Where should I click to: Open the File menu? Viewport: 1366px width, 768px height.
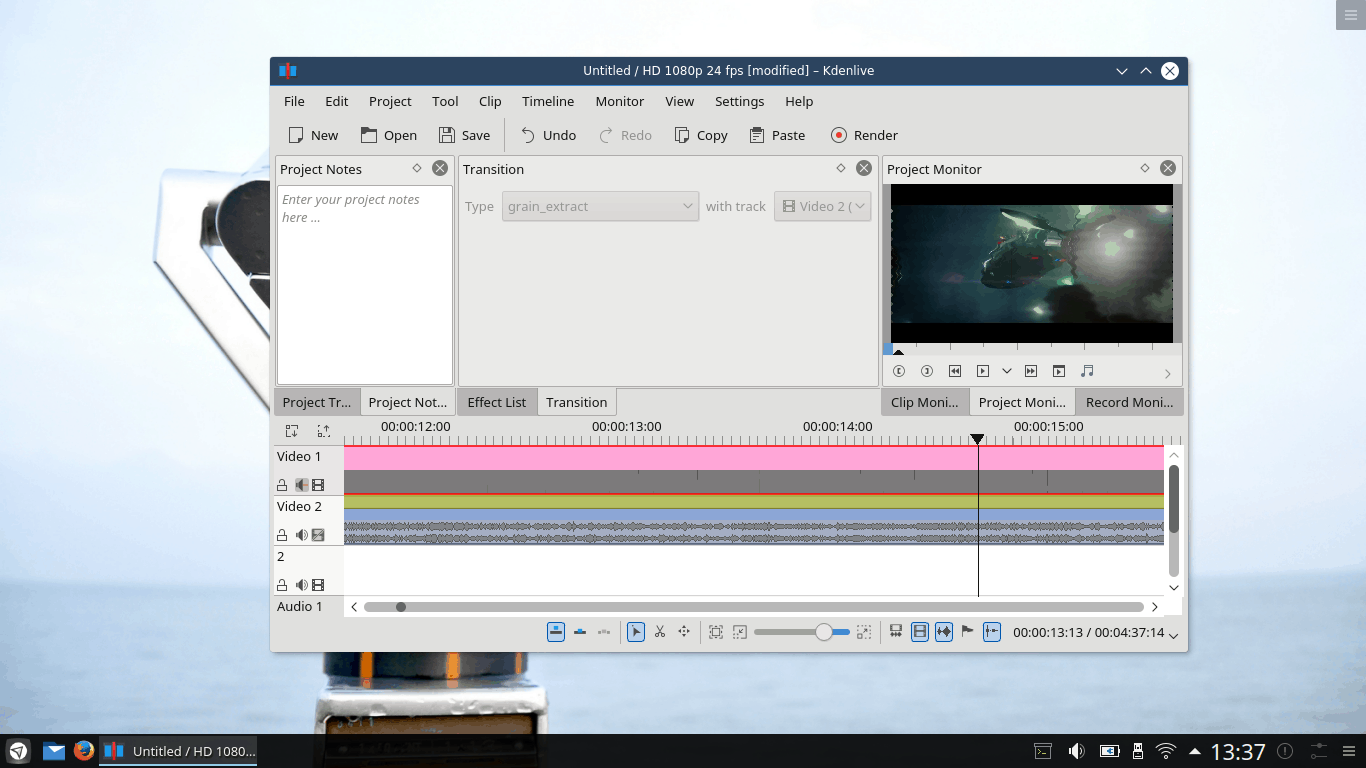tap(294, 101)
